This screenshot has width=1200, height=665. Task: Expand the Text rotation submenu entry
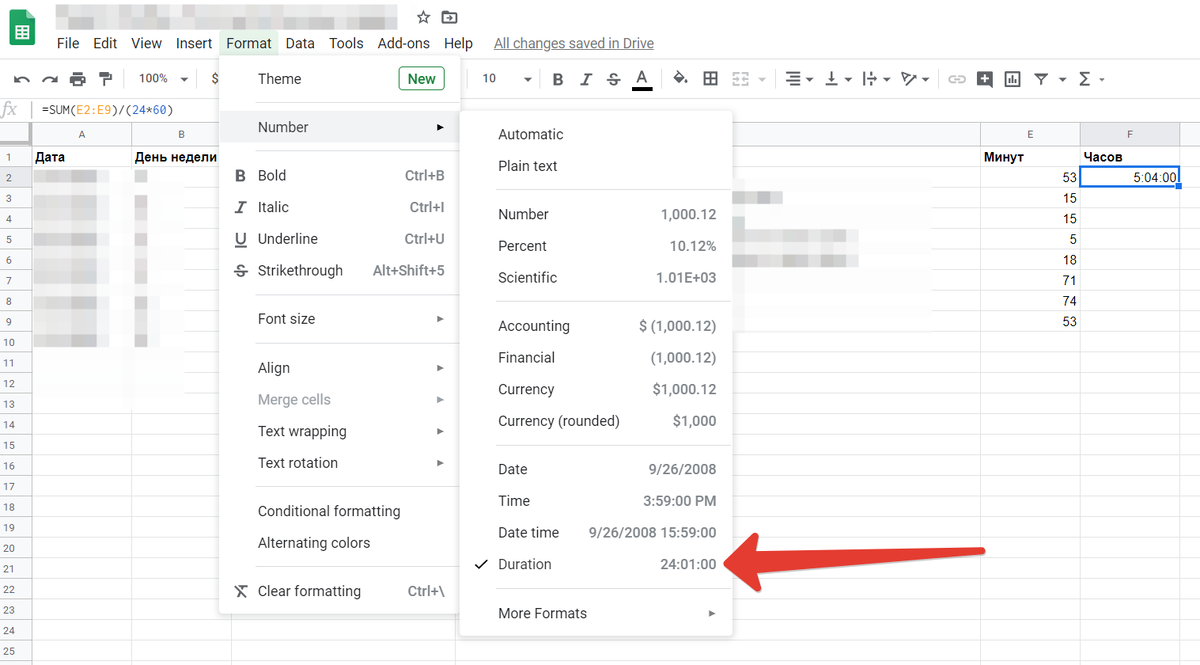(340, 463)
